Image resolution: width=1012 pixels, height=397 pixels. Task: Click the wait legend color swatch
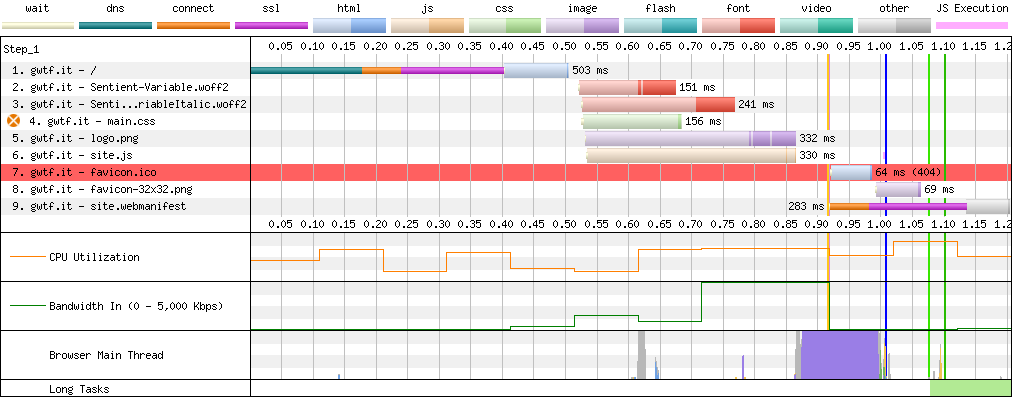38,26
